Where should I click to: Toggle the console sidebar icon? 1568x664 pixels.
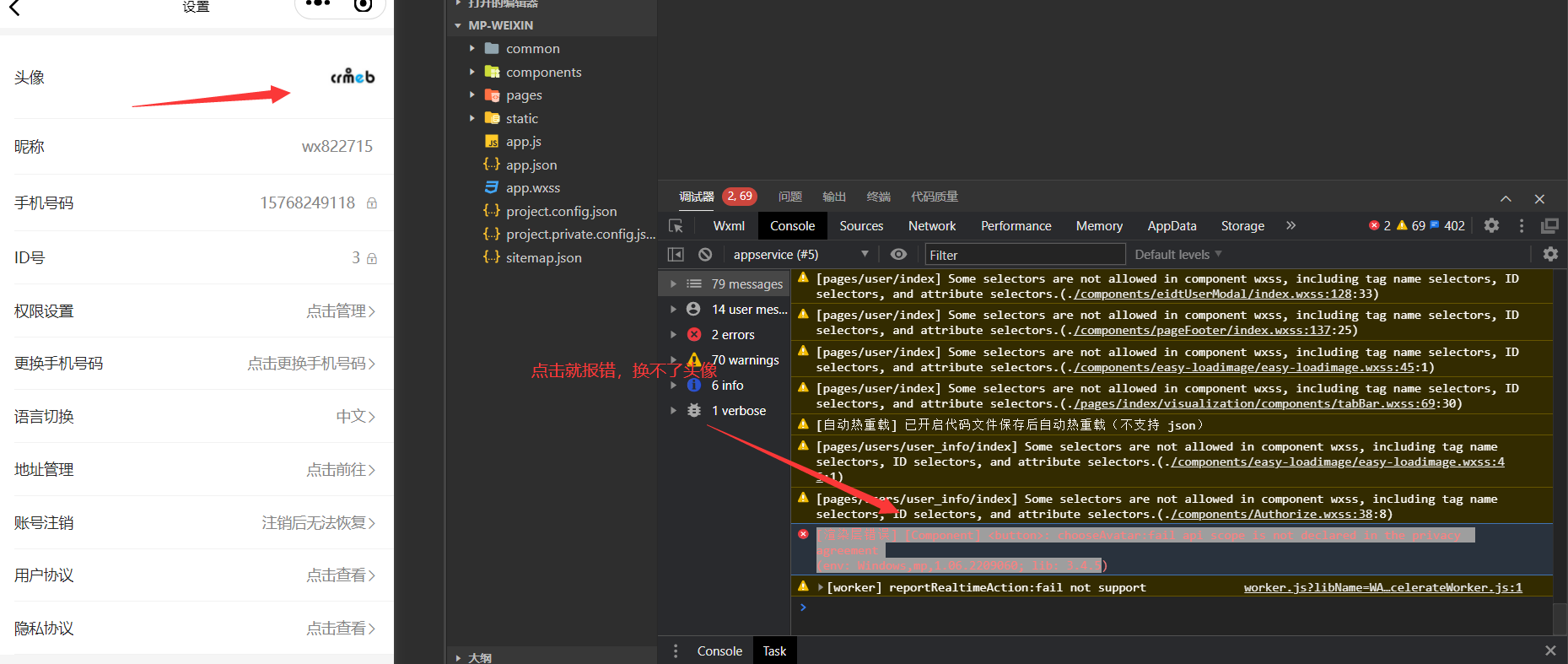point(676,254)
